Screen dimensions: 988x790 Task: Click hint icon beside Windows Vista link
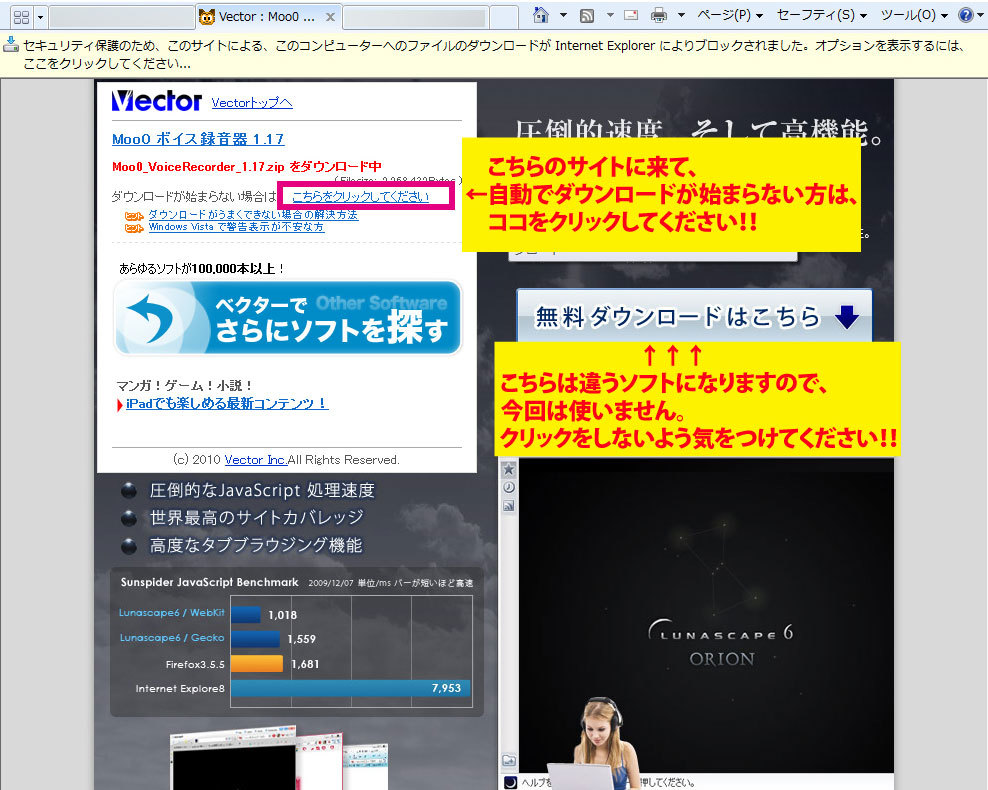point(134,228)
